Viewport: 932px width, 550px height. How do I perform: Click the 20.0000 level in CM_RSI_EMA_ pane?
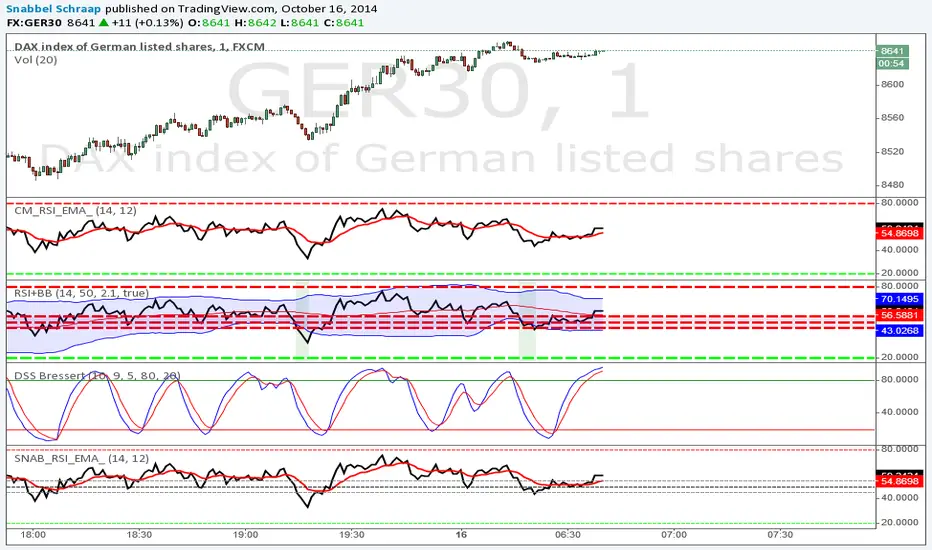pos(899,273)
